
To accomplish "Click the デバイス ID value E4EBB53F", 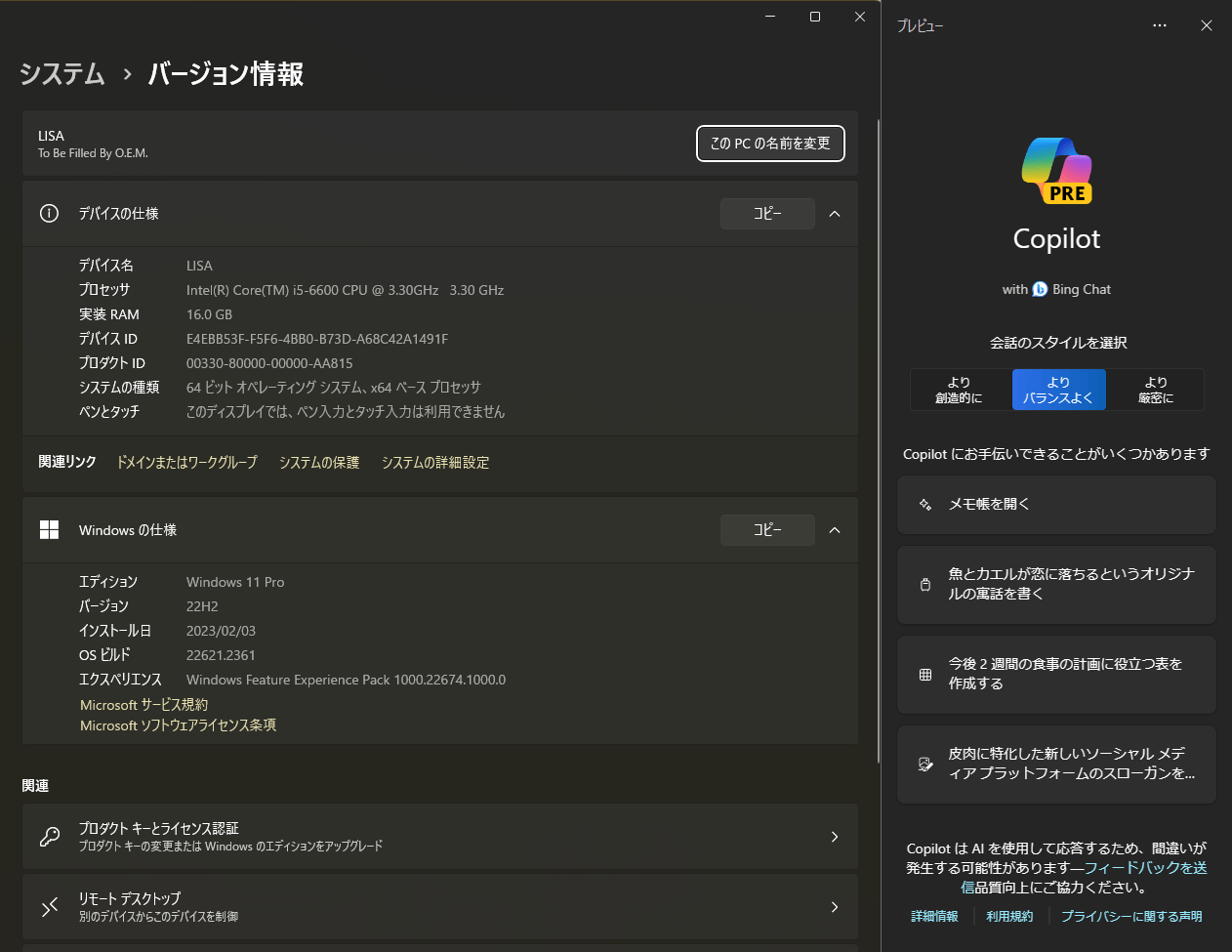I will (x=317, y=339).
